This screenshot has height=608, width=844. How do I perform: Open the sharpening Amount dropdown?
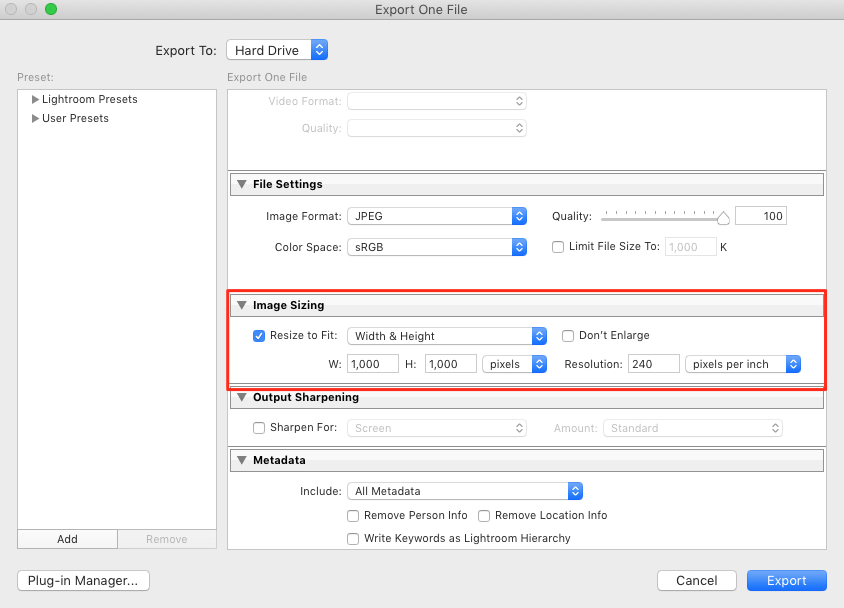[x=693, y=428]
